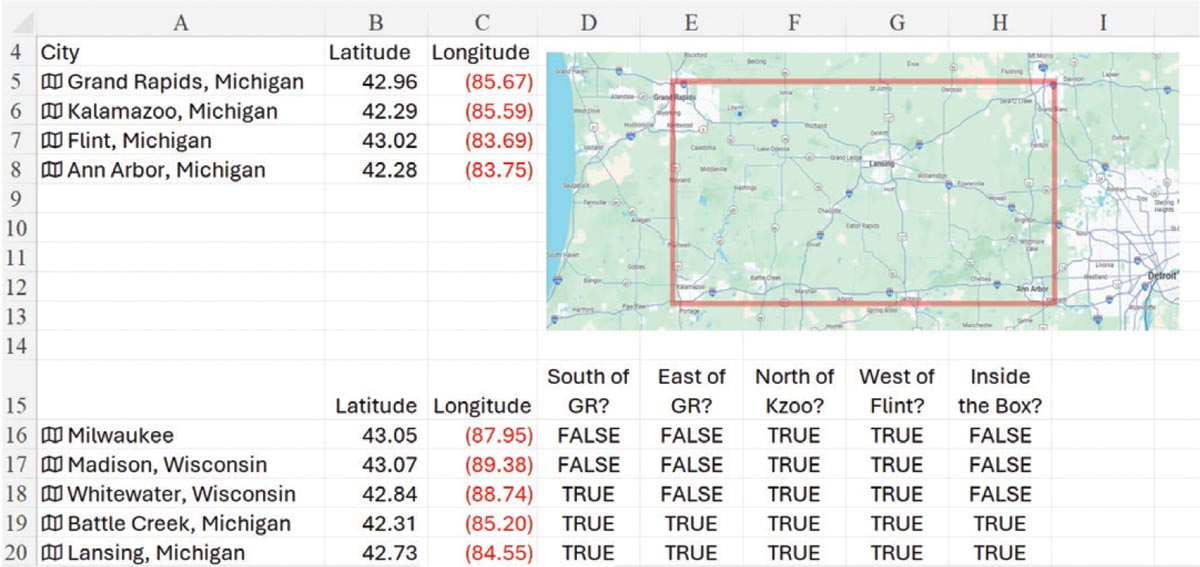Click the Geography icon beside Battle Creek, Michigan
Viewport: 1200px width, 567px height.
(x=51, y=524)
